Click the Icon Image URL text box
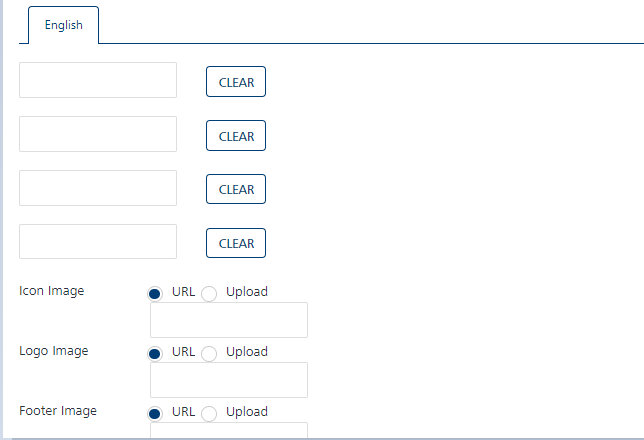The image size is (644, 440). 229,320
